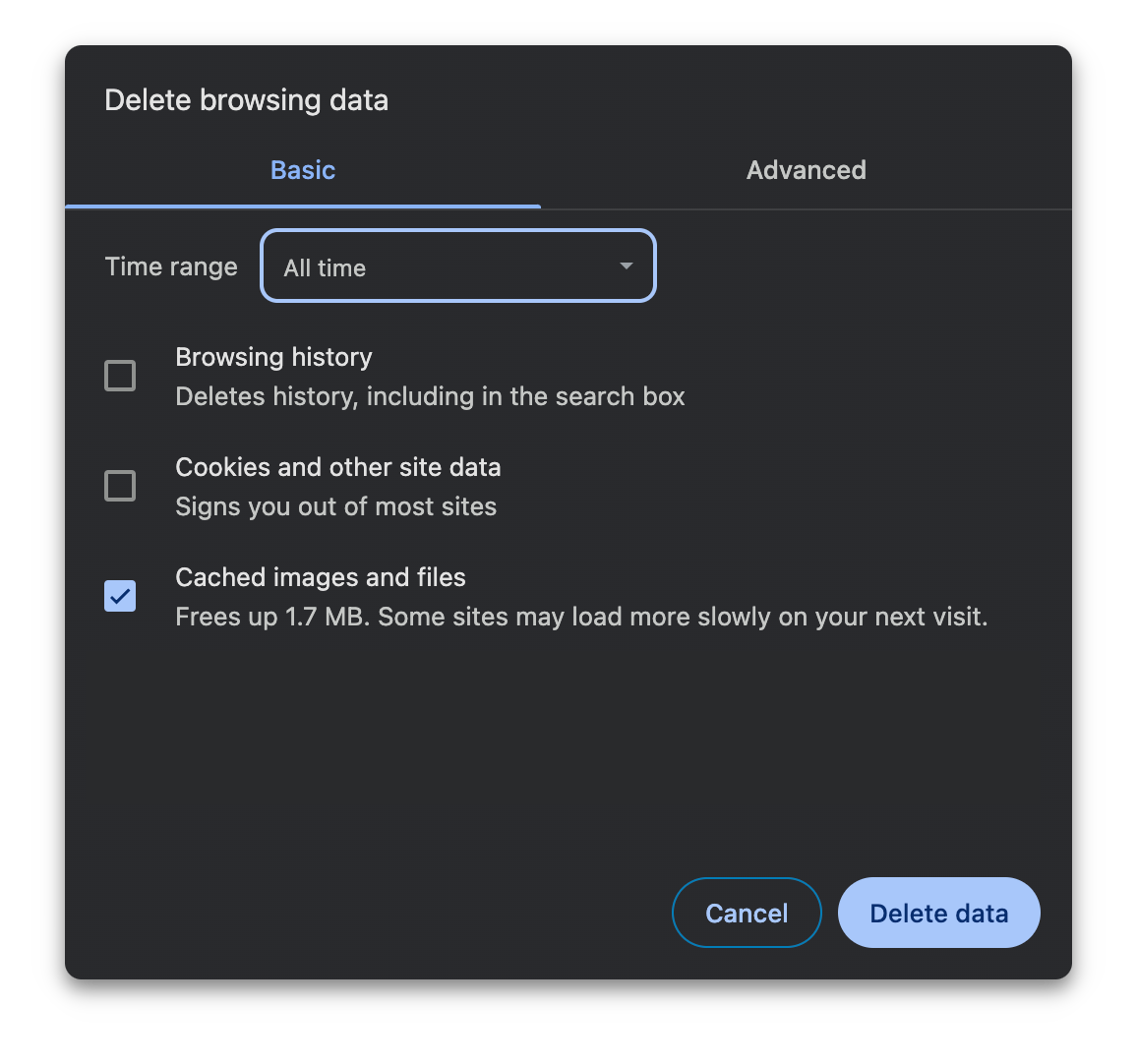Image resolution: width=1137 pixels, height=1064 pixels.
Task: Switch to the Basic tab
Action: coord(303,170)
